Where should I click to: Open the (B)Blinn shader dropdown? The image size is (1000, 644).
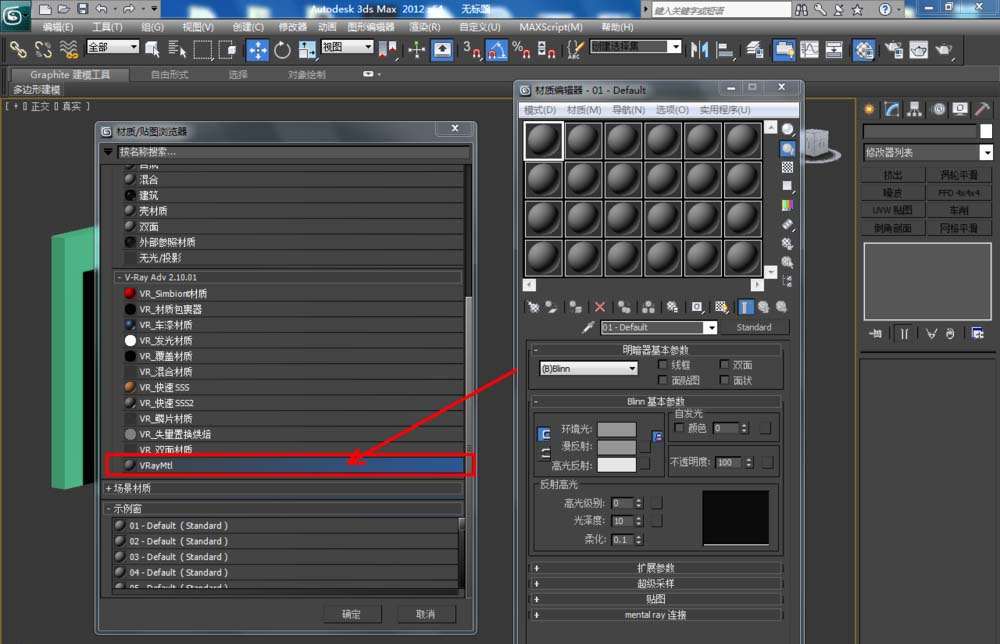click(x=588, y=369)
